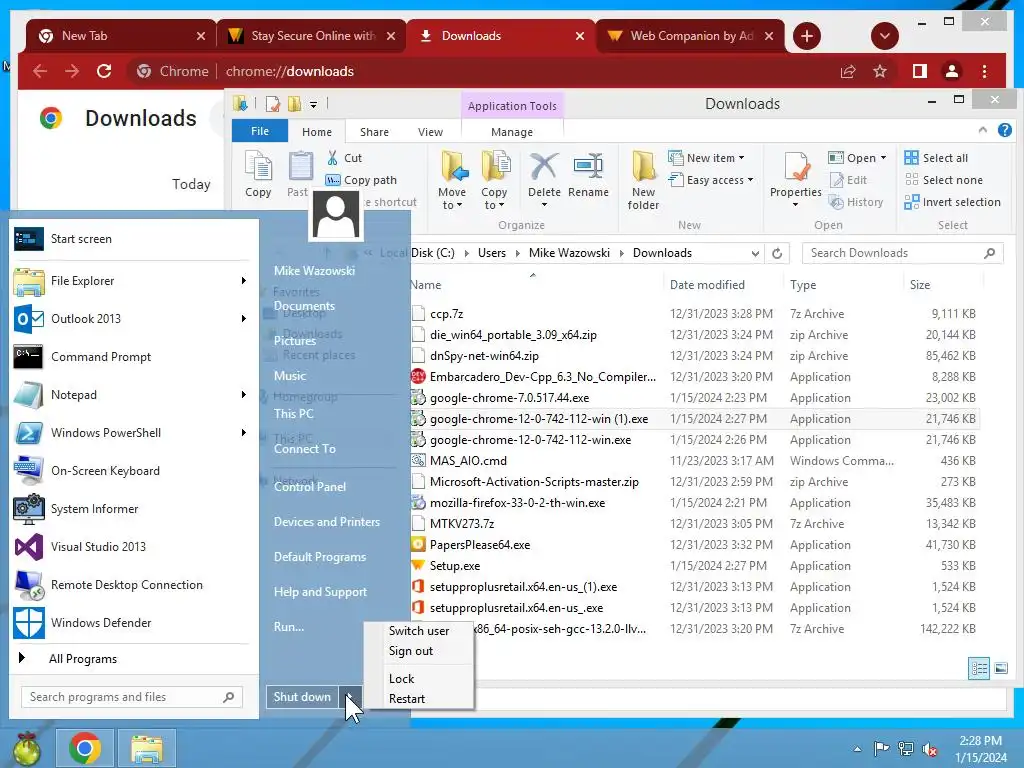Screen dimensions: 1024x768
Task: Click the Properties icon
Action: point(796,166)
